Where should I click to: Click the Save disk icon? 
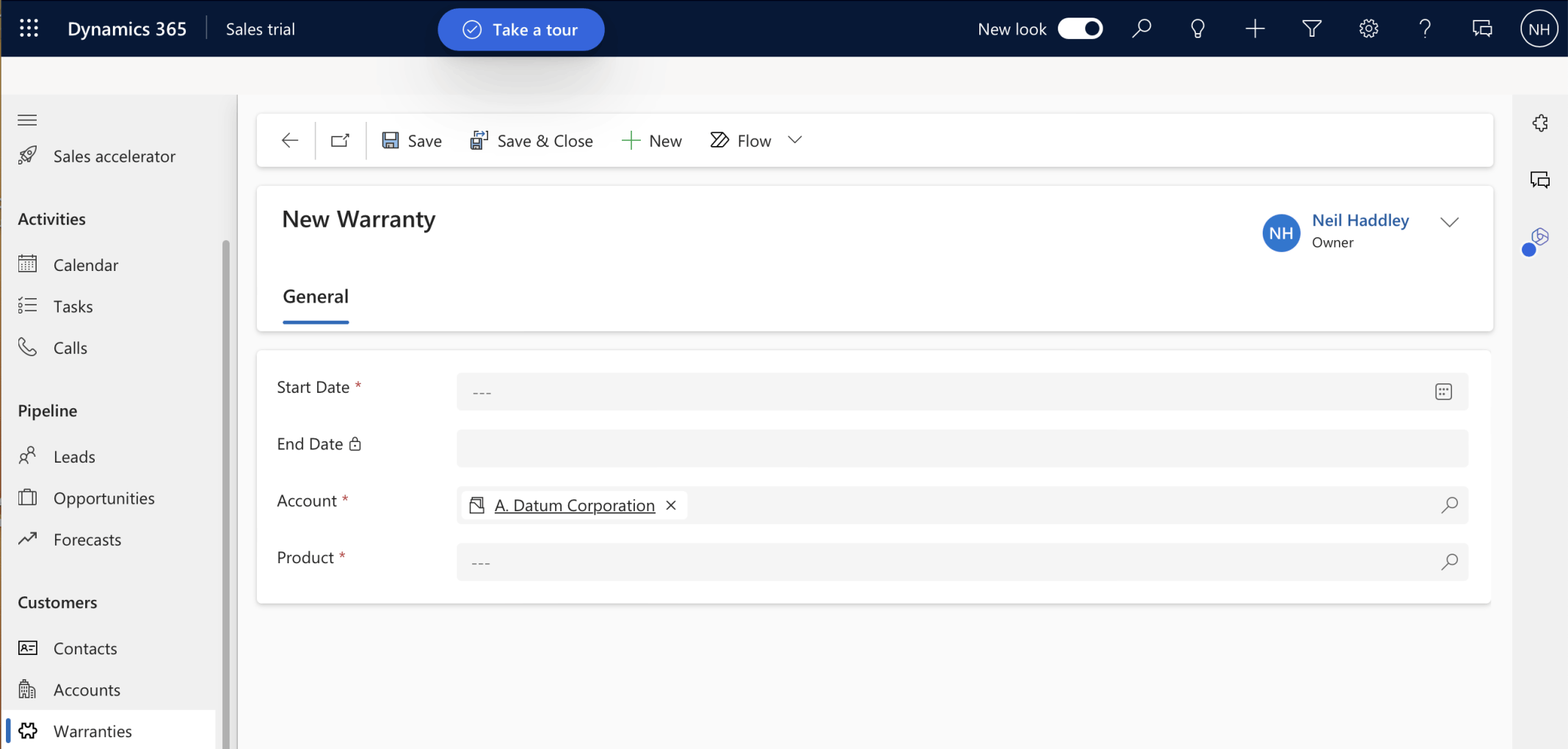coord(389,140)
